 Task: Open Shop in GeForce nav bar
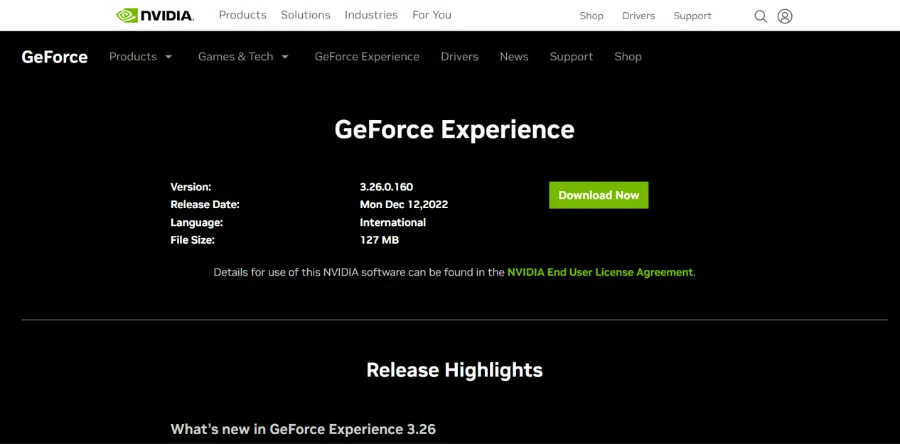pos(628,57)
